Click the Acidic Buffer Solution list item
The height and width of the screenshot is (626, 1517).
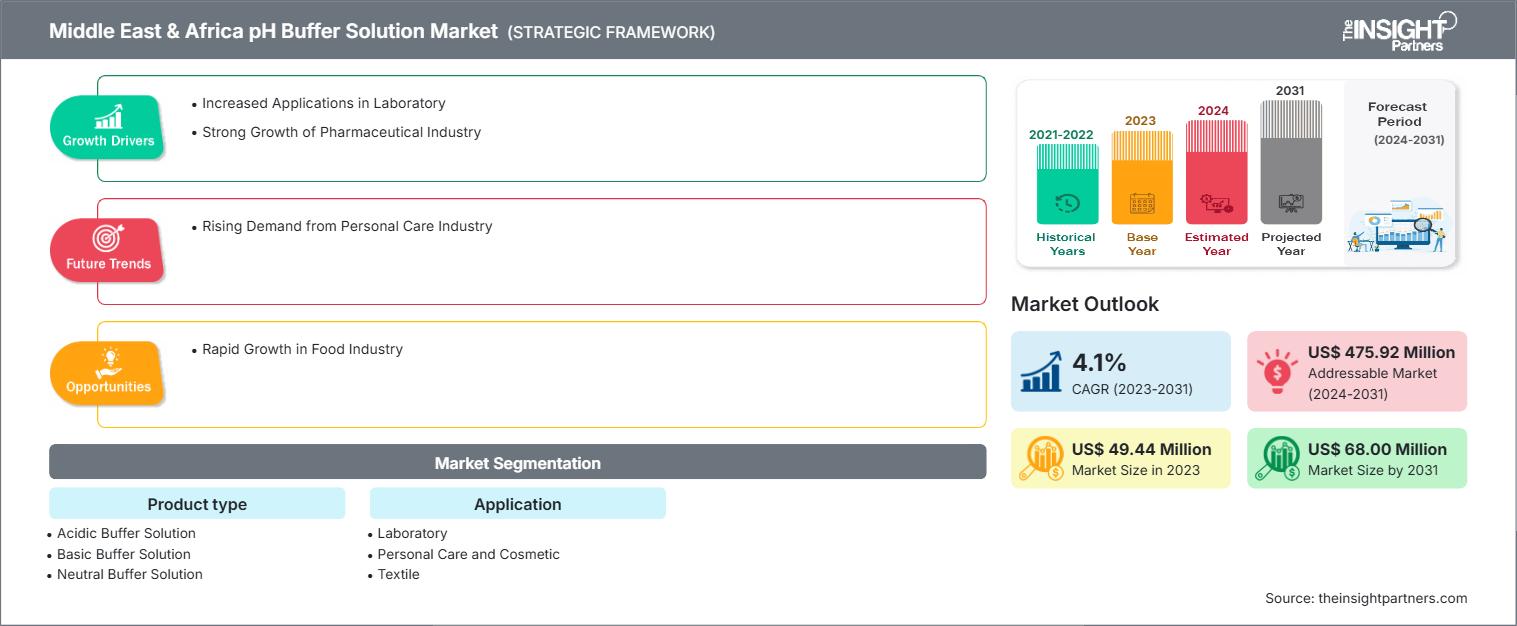point(126,534)
